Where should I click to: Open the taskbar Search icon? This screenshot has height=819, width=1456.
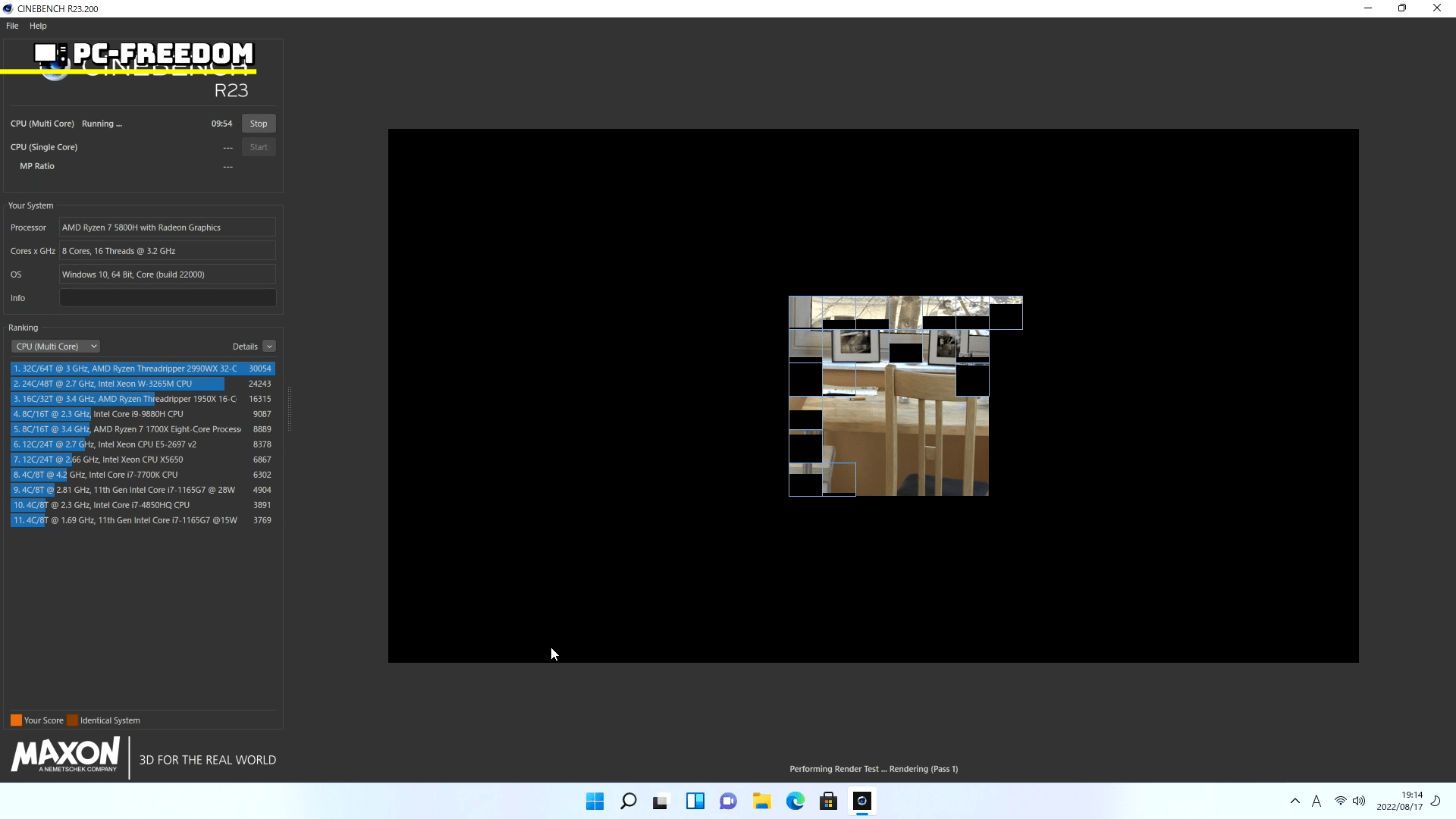tap(628, 801)
